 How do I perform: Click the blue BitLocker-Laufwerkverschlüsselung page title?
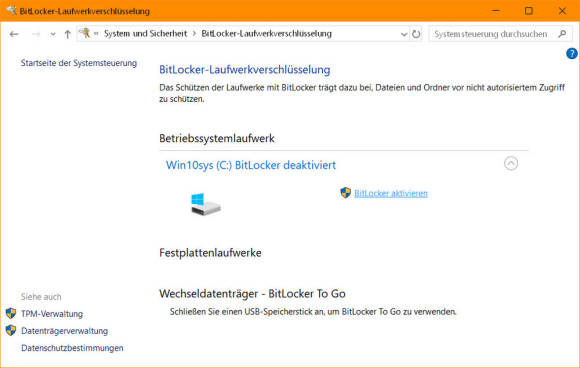tap(245, 70)
